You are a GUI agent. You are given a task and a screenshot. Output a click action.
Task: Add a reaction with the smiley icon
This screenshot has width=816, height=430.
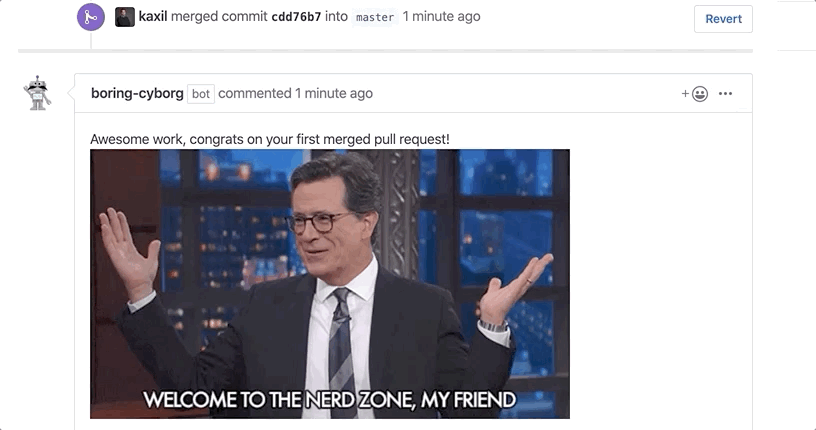click(x=700, y=94)
